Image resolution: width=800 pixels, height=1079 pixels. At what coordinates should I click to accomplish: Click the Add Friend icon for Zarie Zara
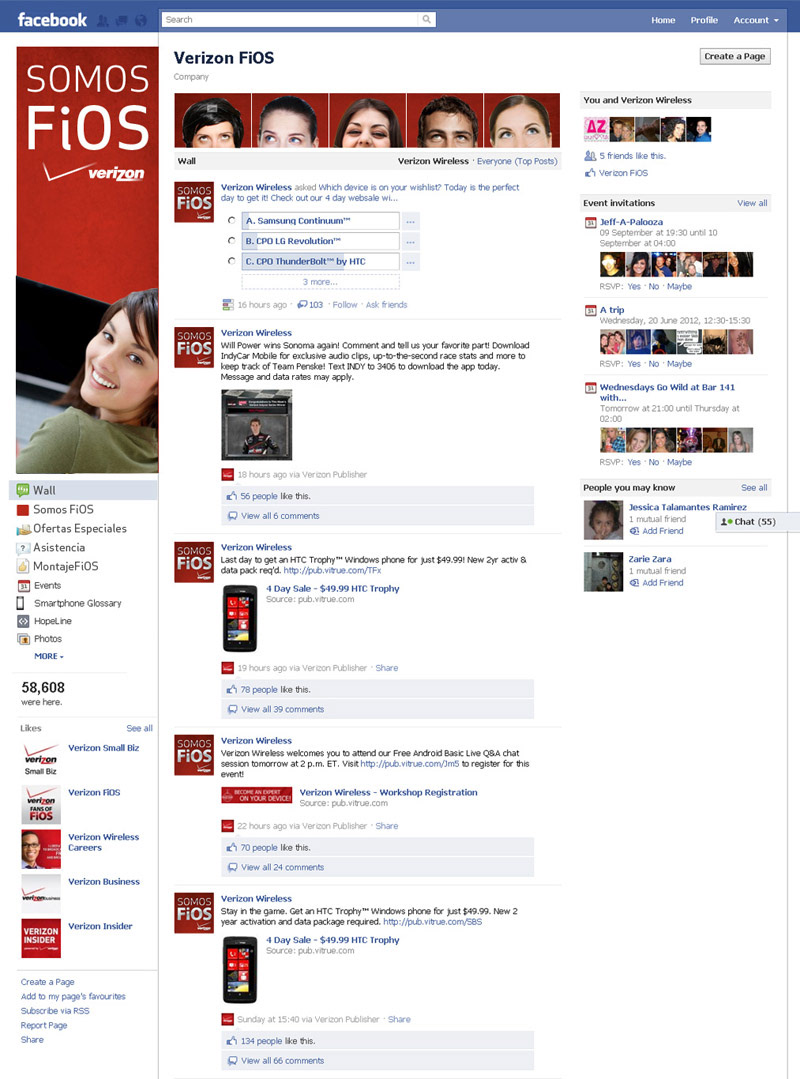tap(634, 583)
